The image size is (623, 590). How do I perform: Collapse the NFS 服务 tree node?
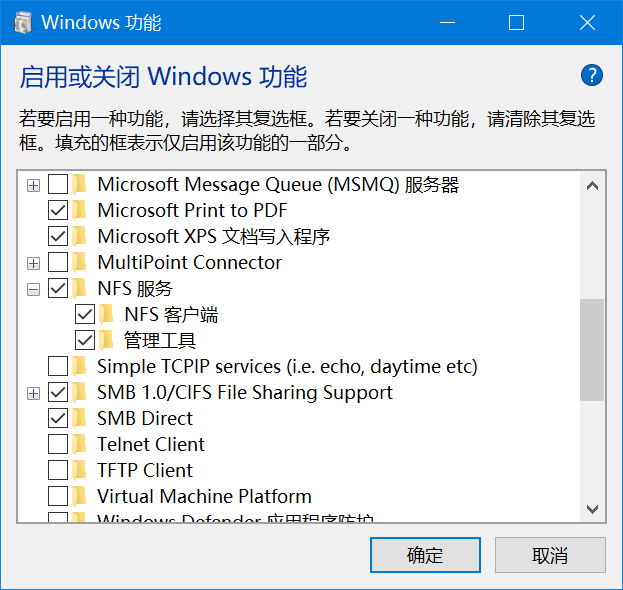tap(33, 289)
